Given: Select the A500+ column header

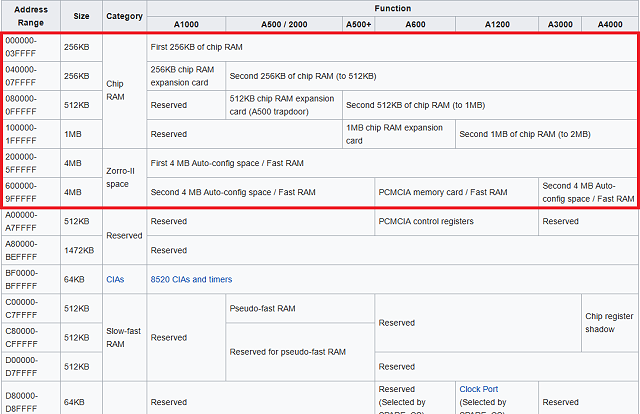Looking at the screenshot, I should click(x=358, y=24).
